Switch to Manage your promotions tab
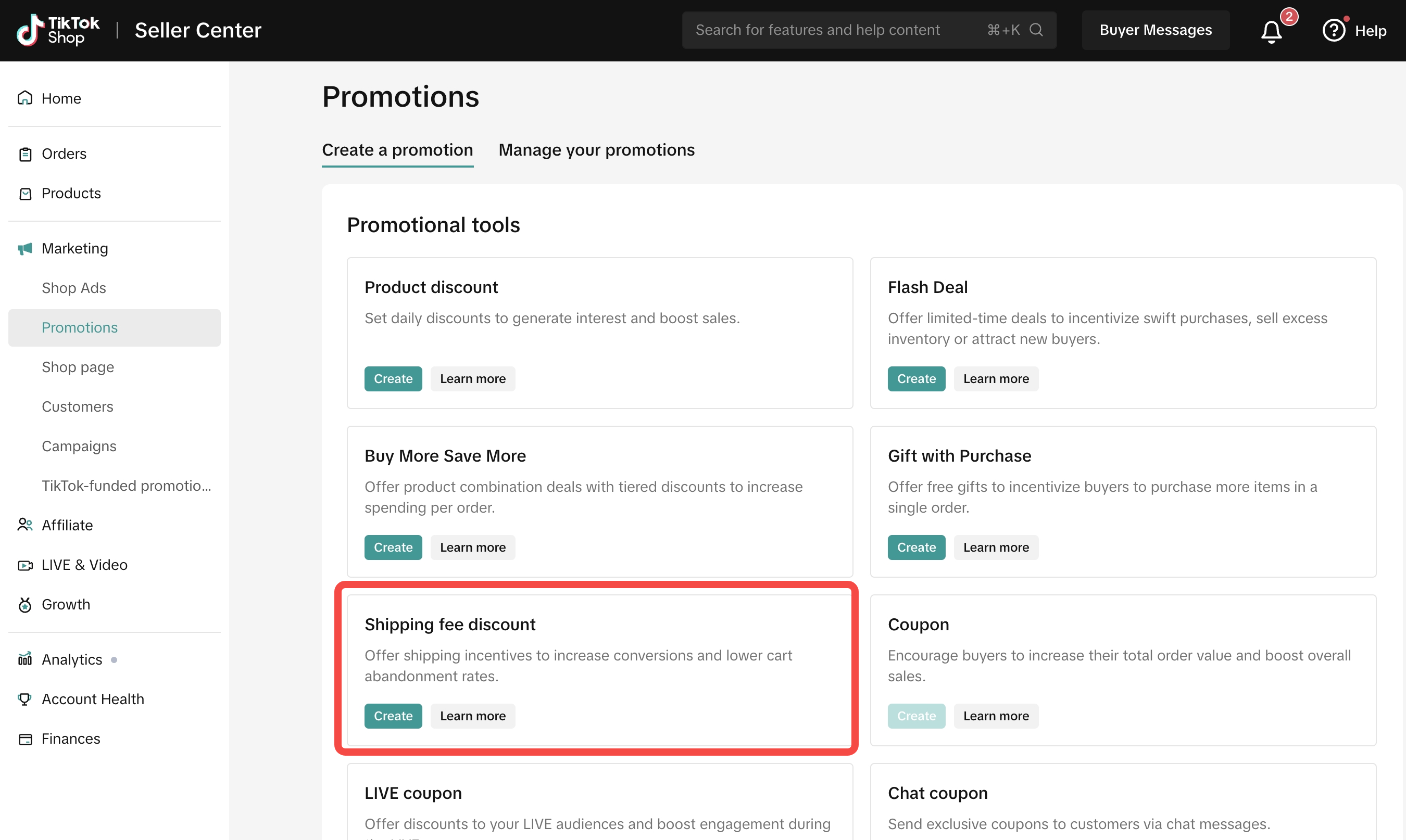Image resolution: width=1406 pixels, height=840 pixels. coord(596,150)
